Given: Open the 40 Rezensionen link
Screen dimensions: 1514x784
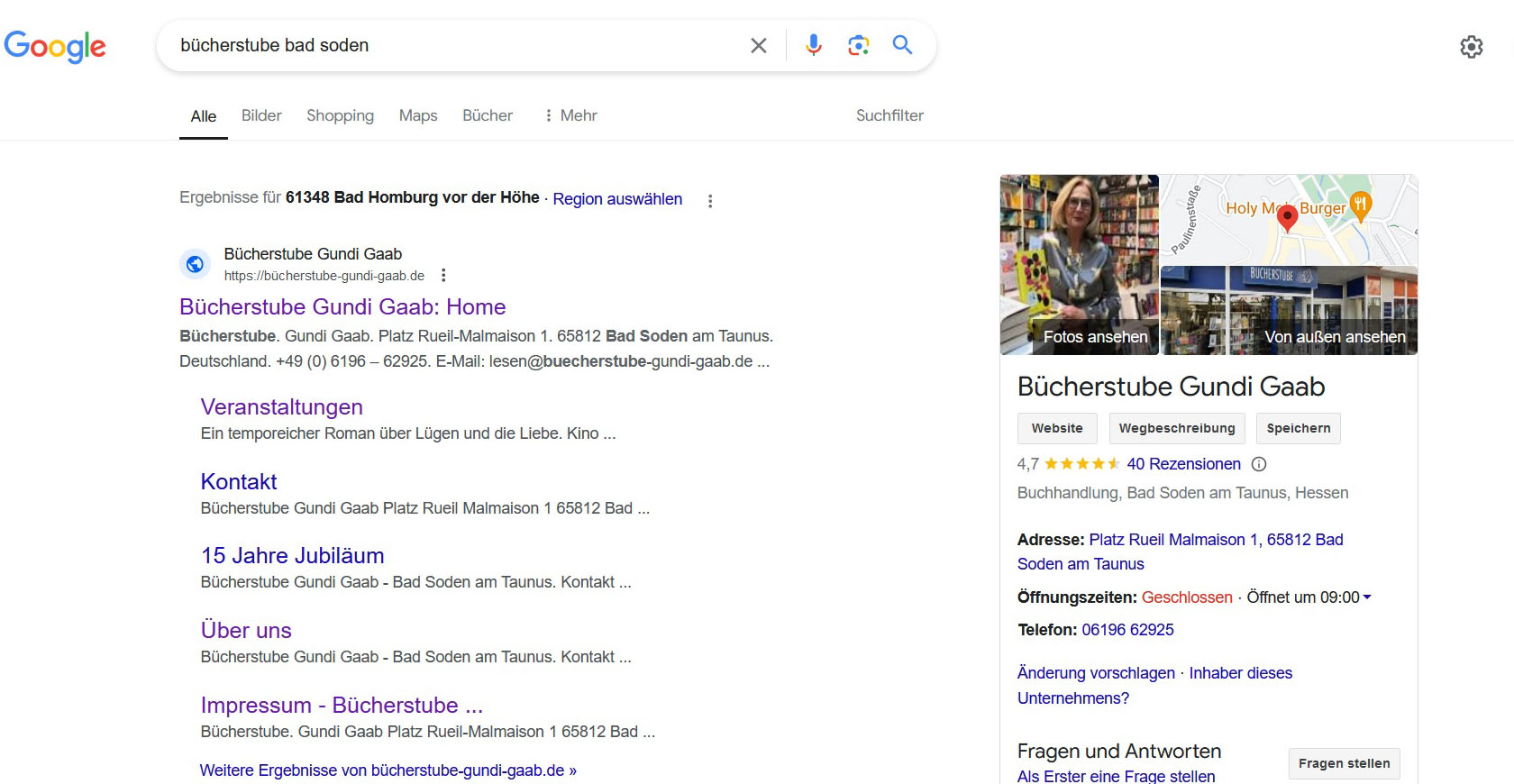Looking at the screenshot, I should click(1183, 464).
